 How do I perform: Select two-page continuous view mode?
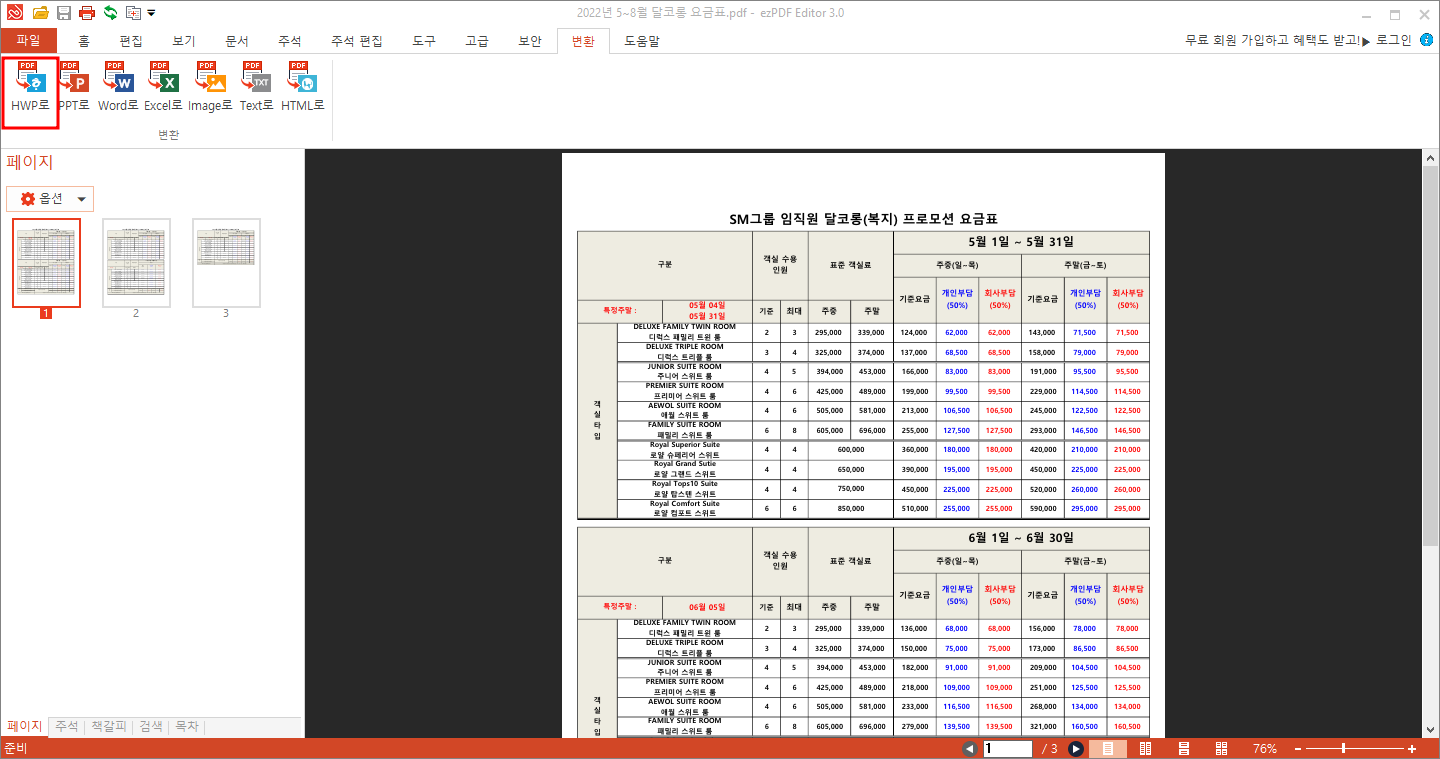(1221, 749)
